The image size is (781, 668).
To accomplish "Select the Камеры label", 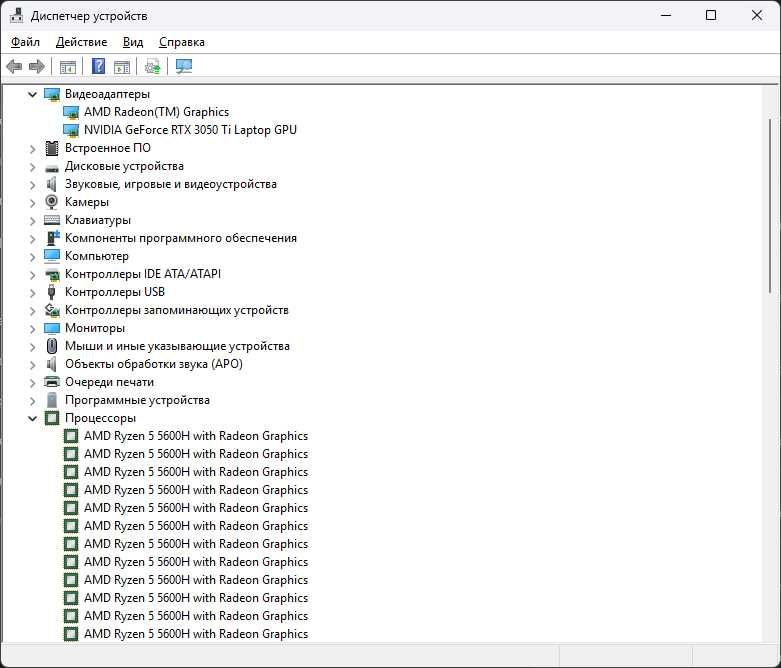I will [x=87, y=202].
